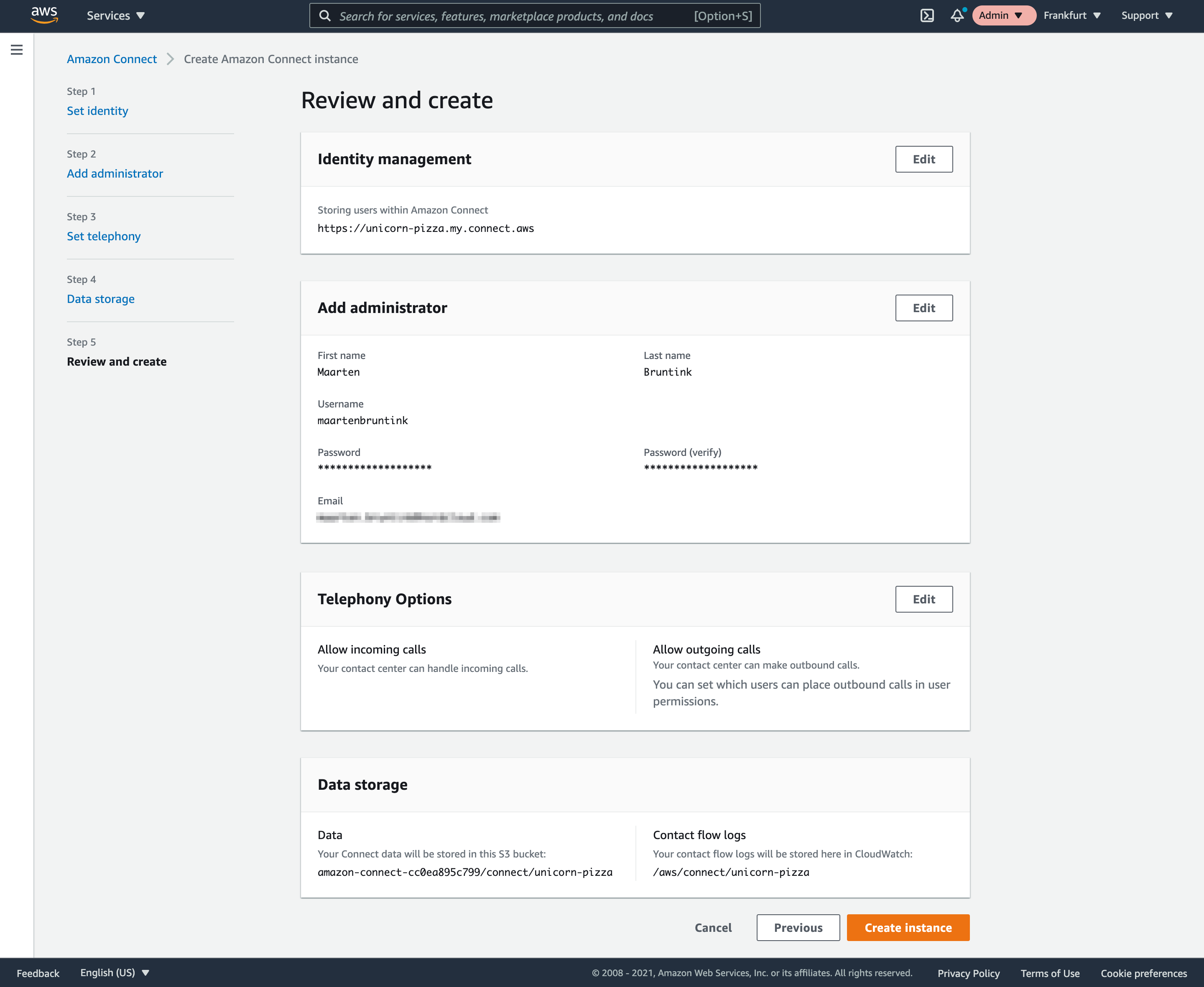Click the first name value Maarten
This screenshot has width=1204, height=987.
(x=338, y=372)
